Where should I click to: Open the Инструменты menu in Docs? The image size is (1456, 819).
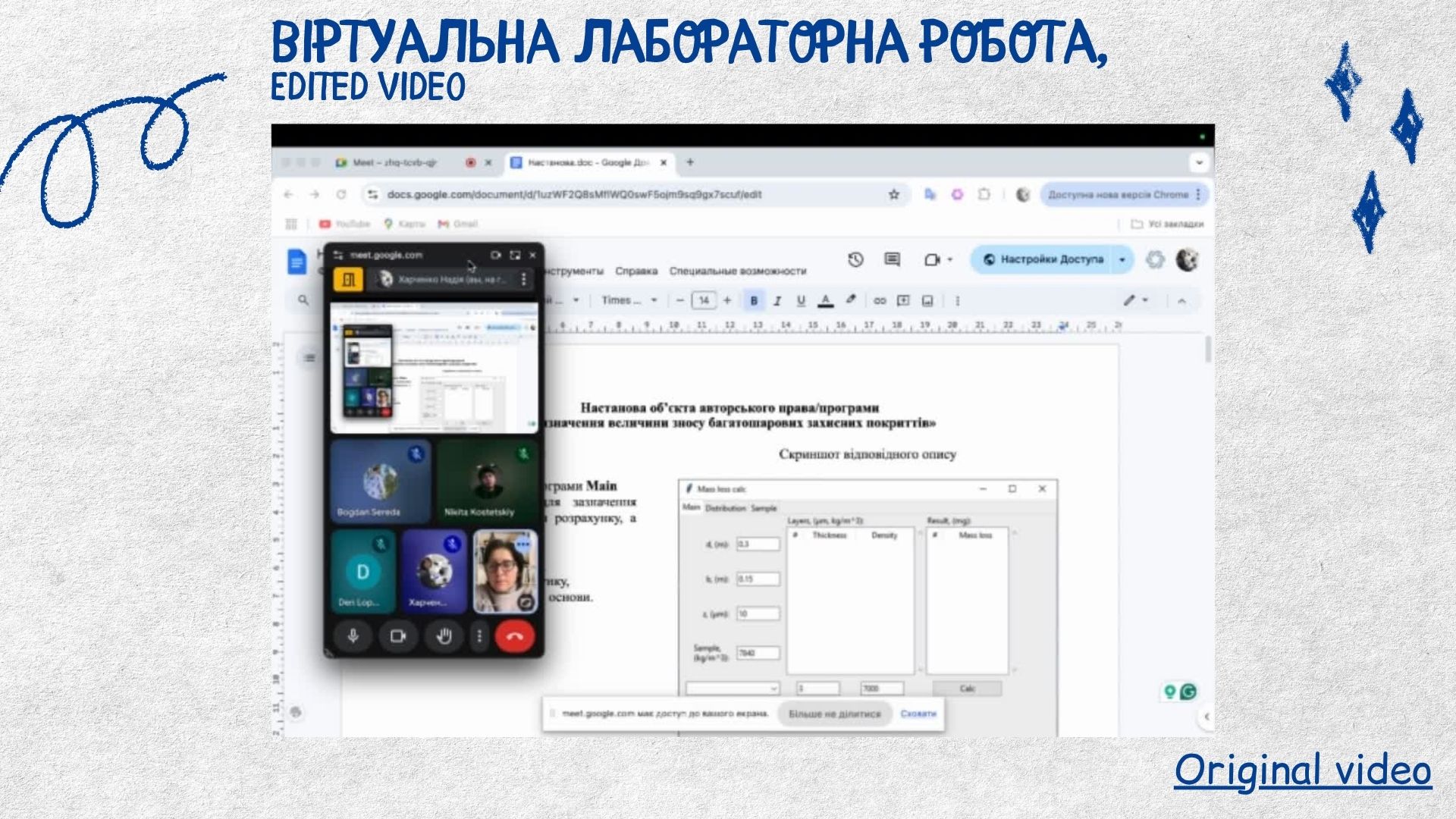click(x=575, y=271)
